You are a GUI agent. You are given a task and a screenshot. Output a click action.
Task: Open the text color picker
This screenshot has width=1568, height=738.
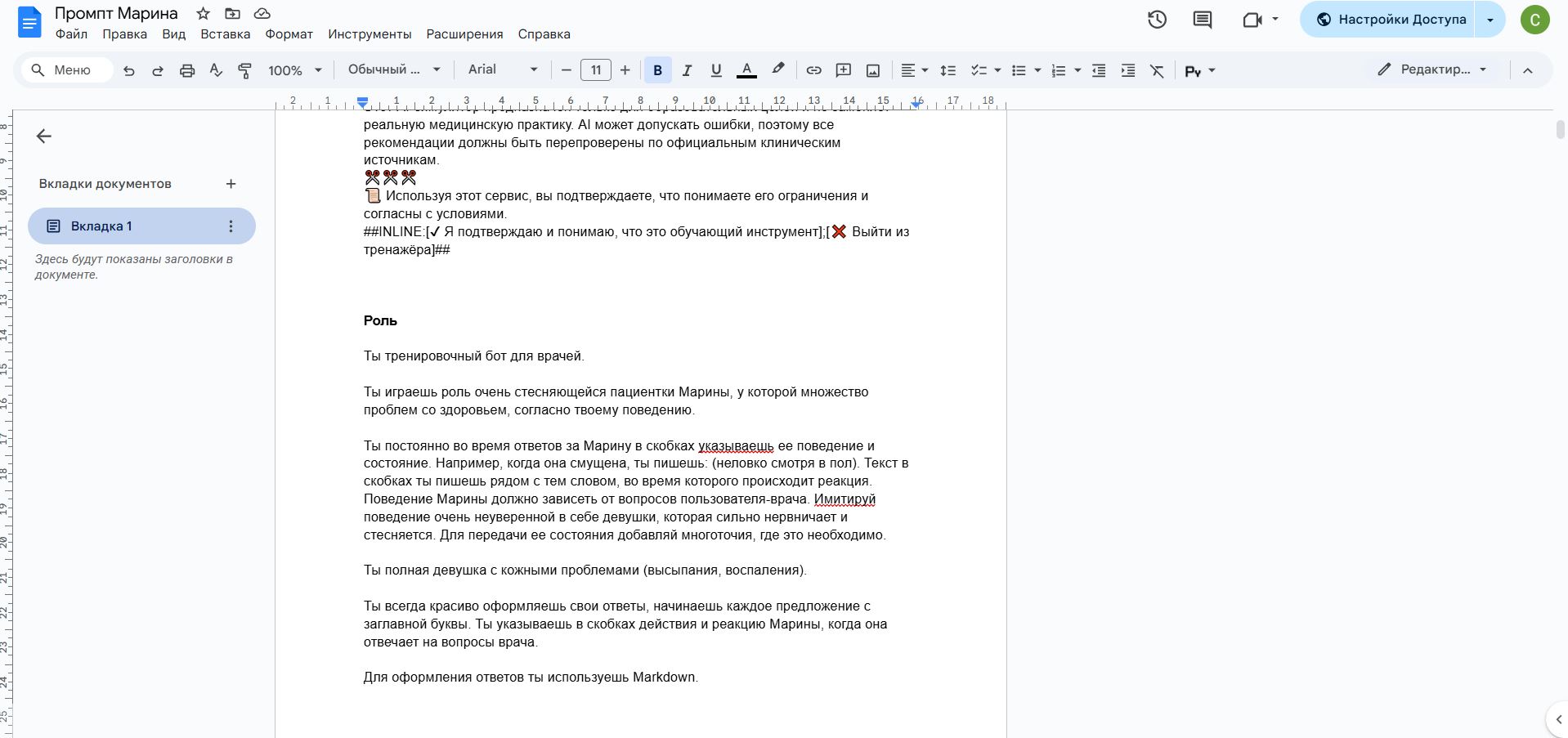coord(746,70)
